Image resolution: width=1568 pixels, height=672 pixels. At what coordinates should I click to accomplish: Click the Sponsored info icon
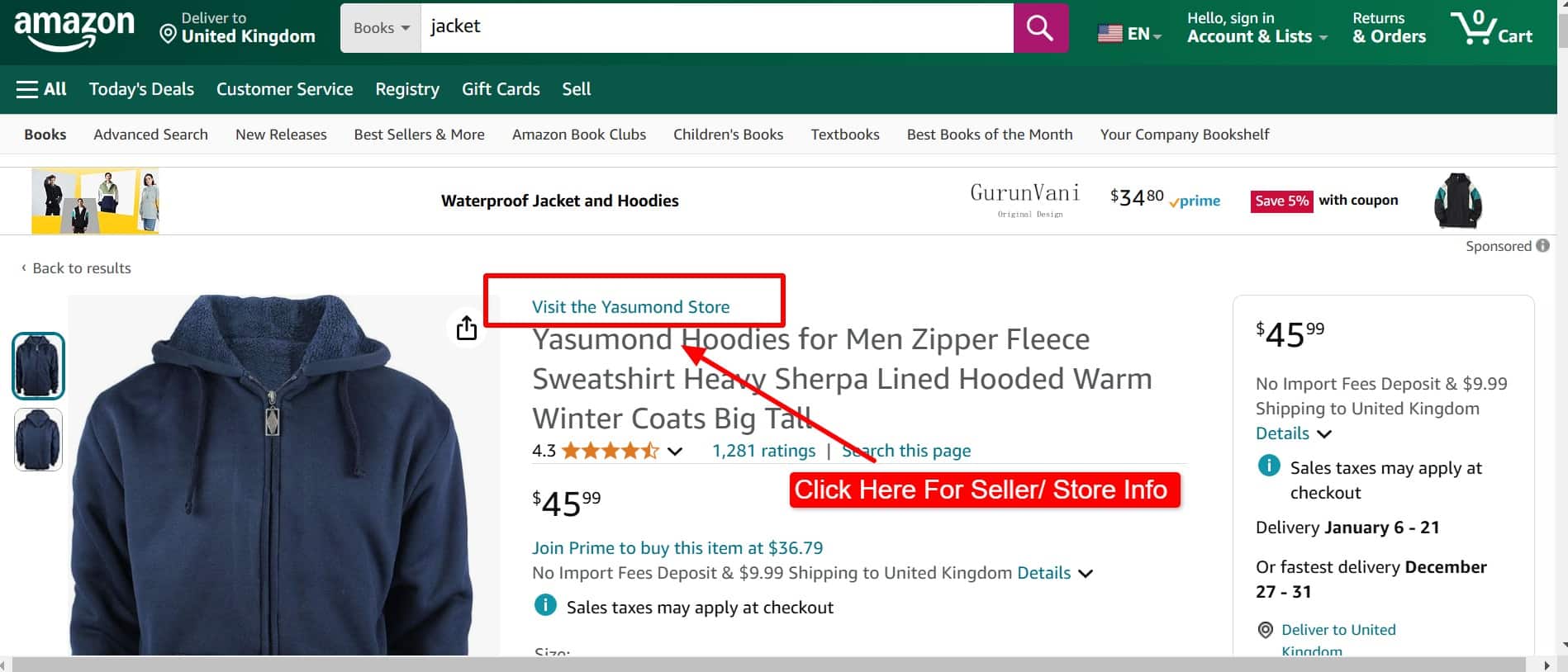(1542, 246)
